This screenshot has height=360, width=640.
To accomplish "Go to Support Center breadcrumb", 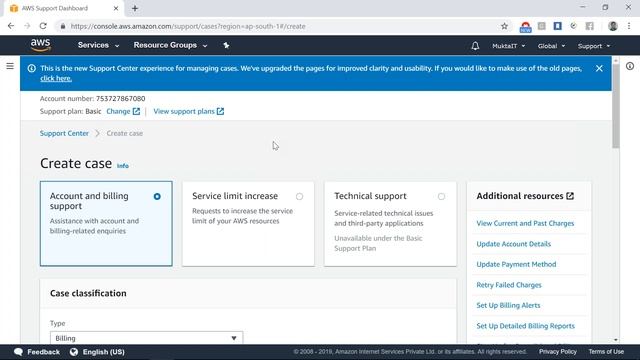I will click(x=64, y=133).
